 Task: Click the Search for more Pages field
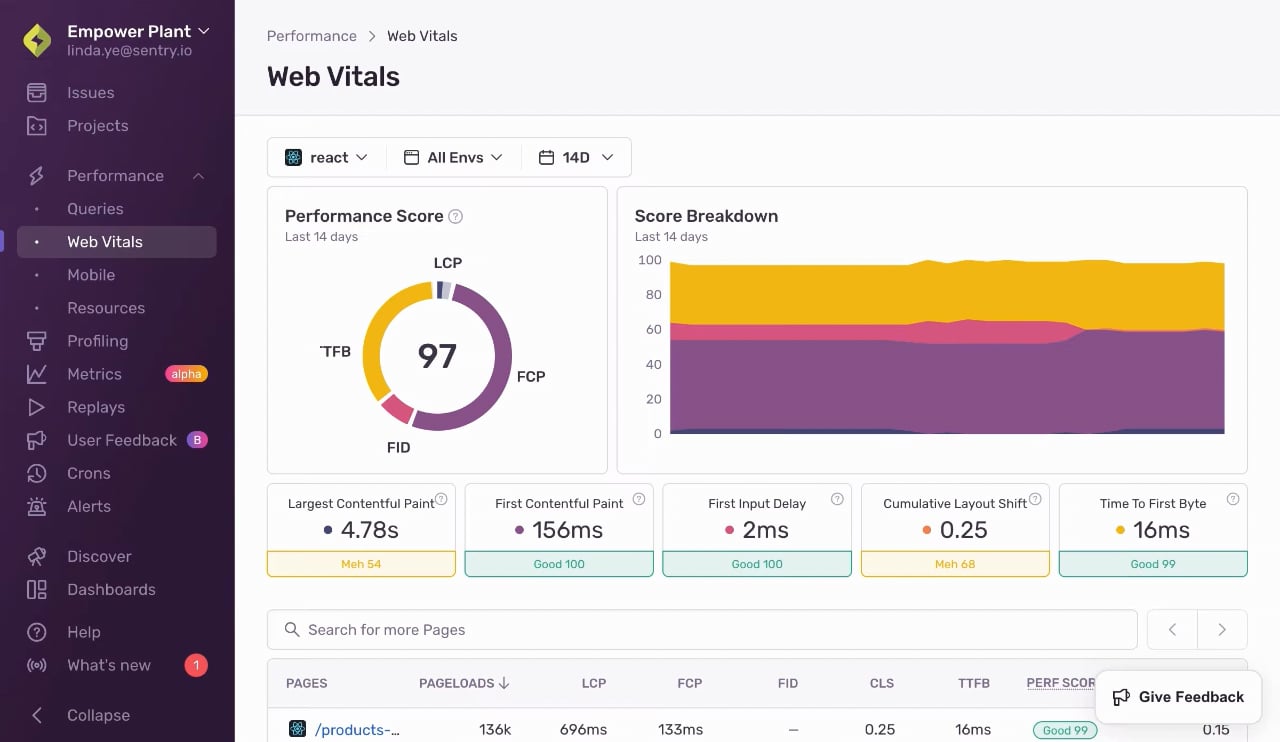pos(702,630)
